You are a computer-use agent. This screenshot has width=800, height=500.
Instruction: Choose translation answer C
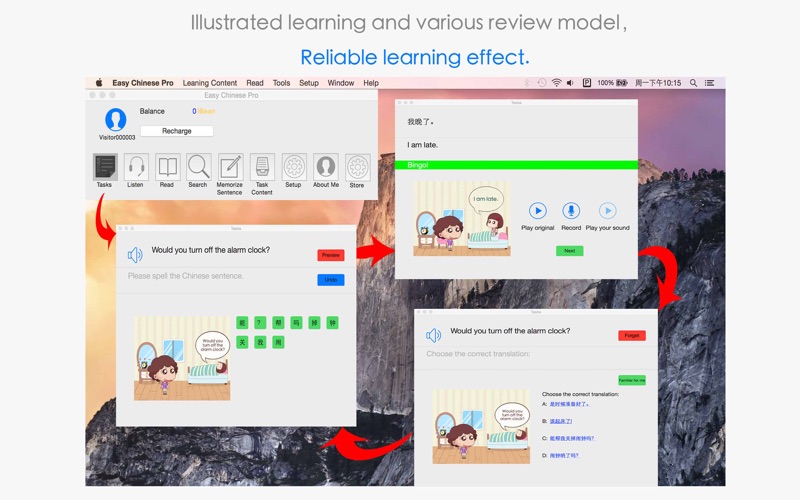pos(571,438)
